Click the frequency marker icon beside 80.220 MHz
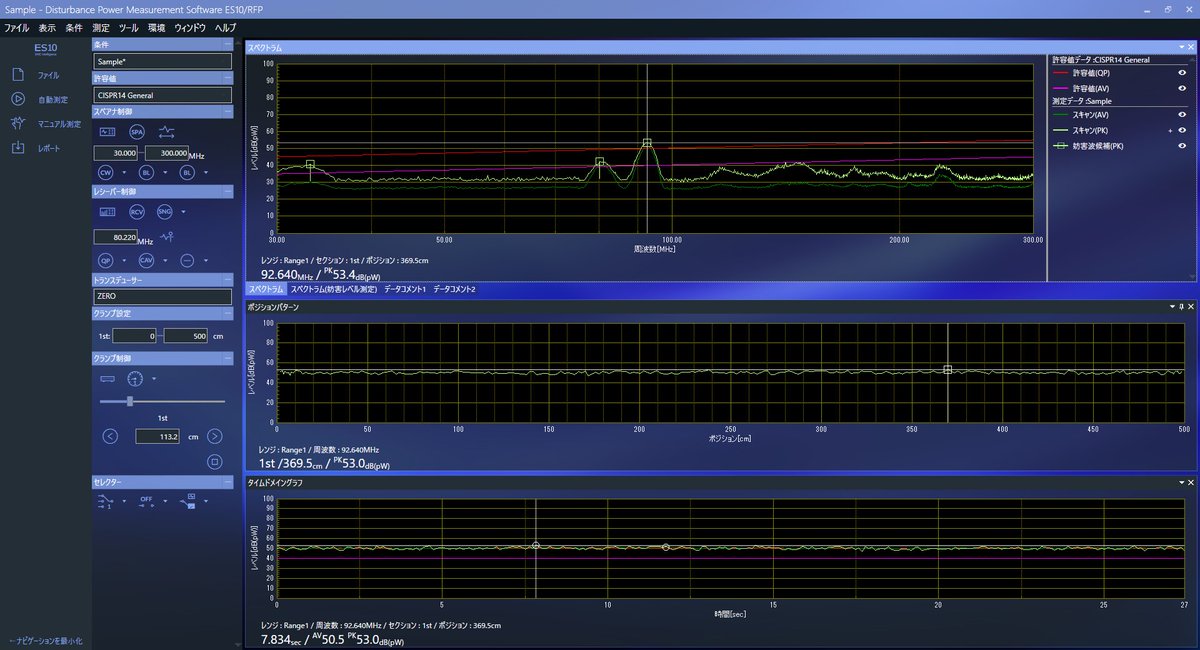This screenshot has height=650, width=1200. click(x=167, y=237)
